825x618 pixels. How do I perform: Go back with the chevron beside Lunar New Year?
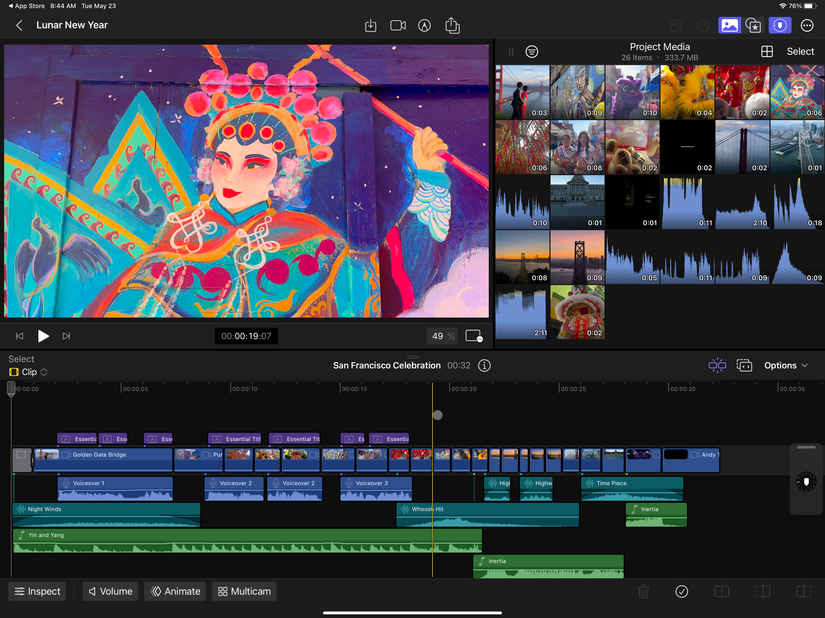coord(19,25)
